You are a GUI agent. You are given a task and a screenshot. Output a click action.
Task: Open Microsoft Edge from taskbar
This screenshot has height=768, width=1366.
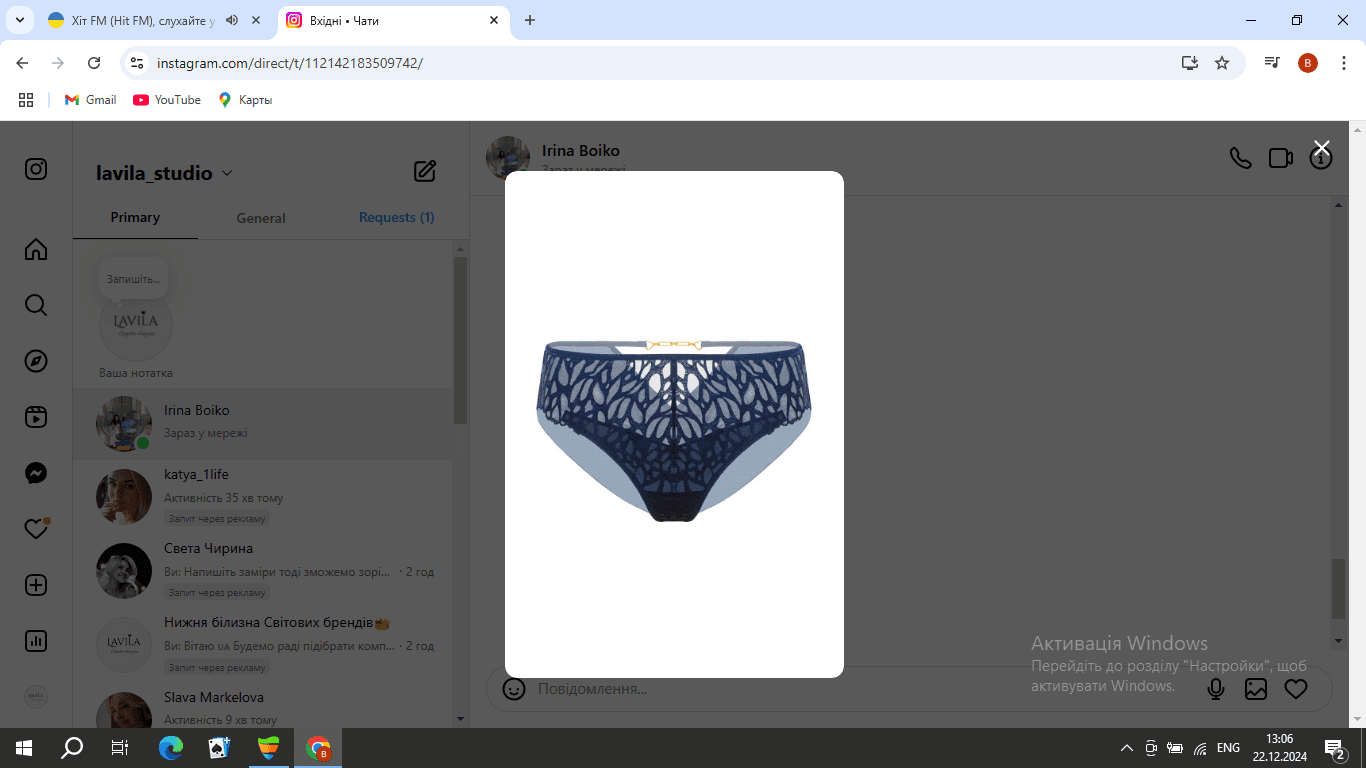pos(172,748)
